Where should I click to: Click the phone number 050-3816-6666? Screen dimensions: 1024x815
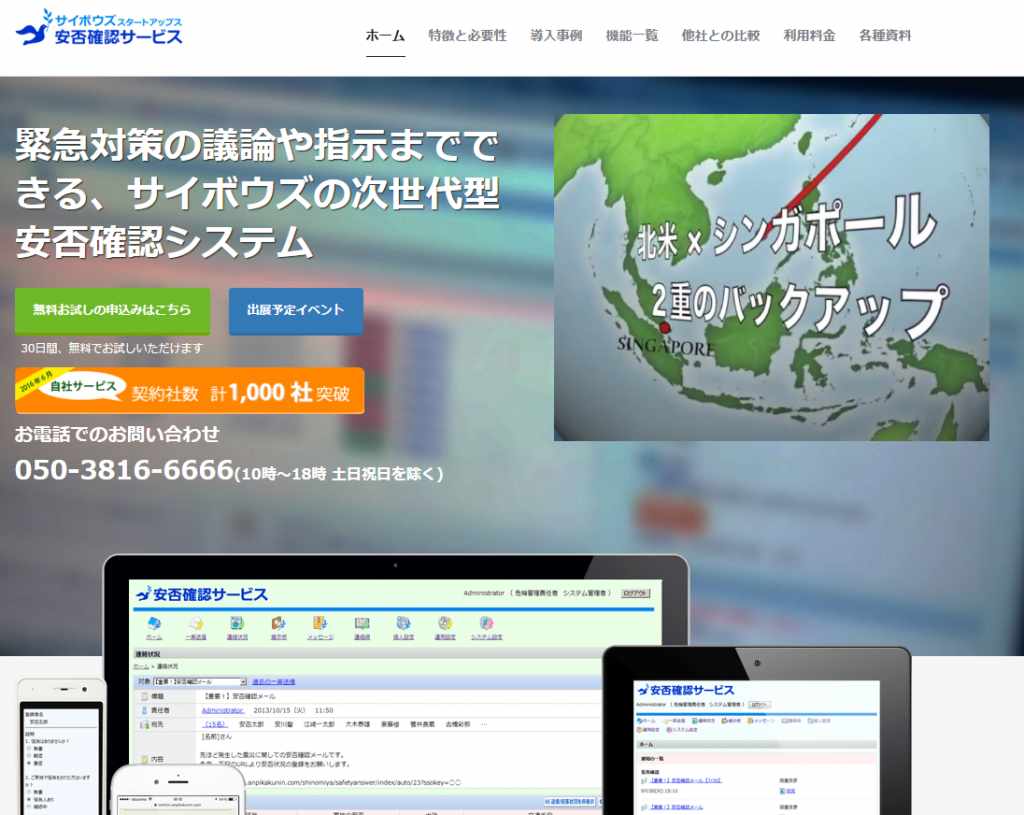click(124, 470)
